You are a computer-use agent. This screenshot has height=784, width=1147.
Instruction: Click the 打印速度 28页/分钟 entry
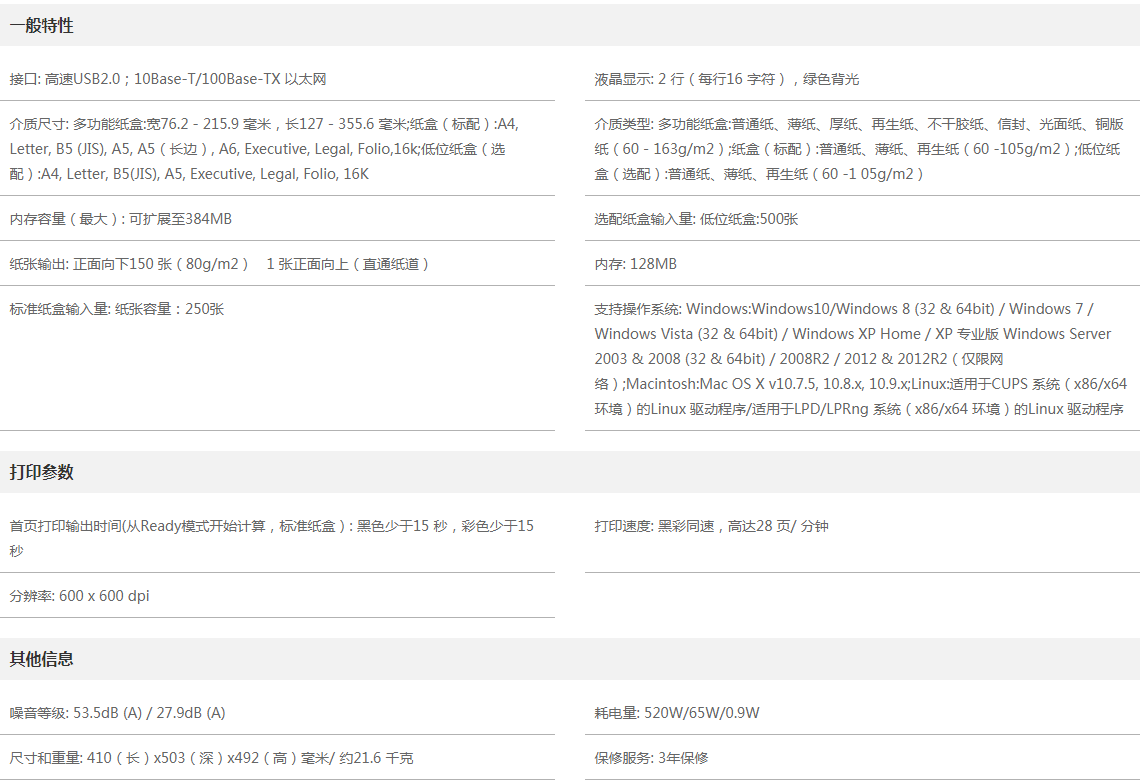[x=711, y=526]
